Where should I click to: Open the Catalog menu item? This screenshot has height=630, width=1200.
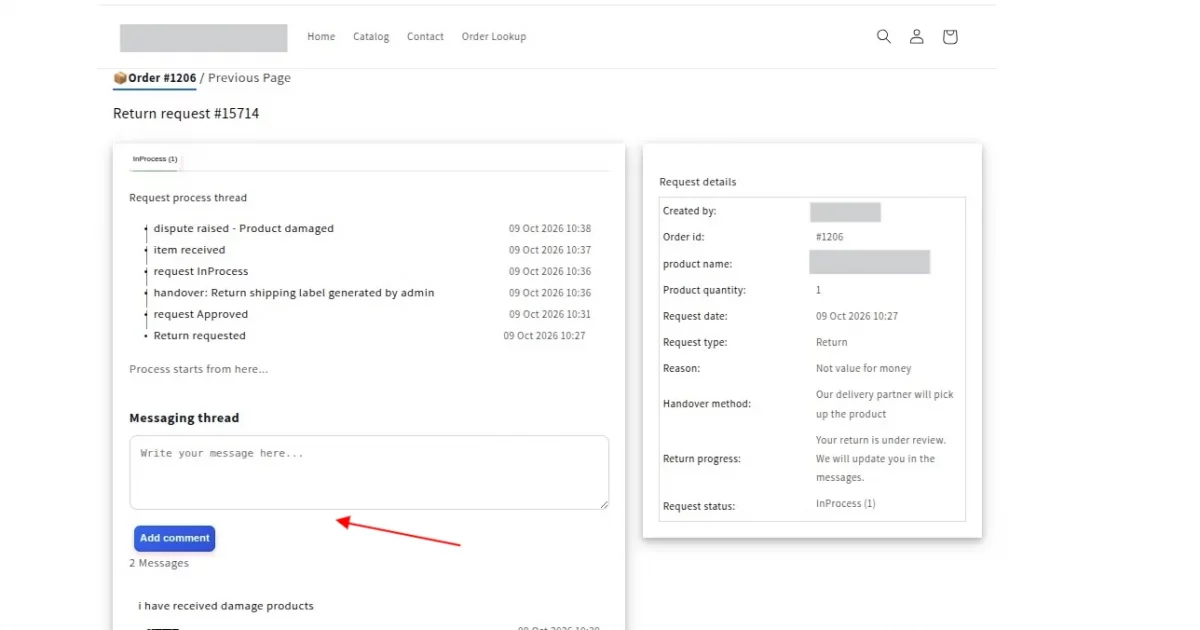371,37
